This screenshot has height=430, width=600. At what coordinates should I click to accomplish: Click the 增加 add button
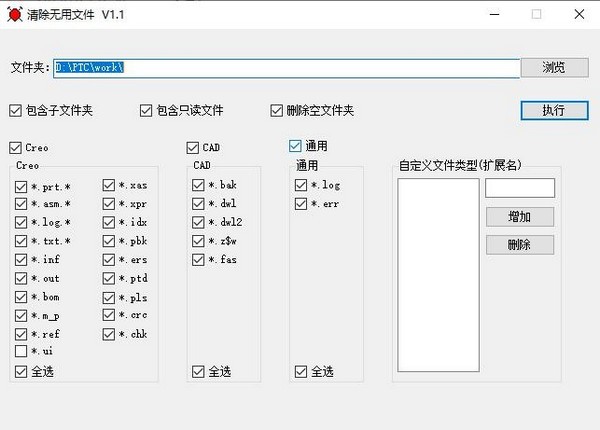[520, 217]
